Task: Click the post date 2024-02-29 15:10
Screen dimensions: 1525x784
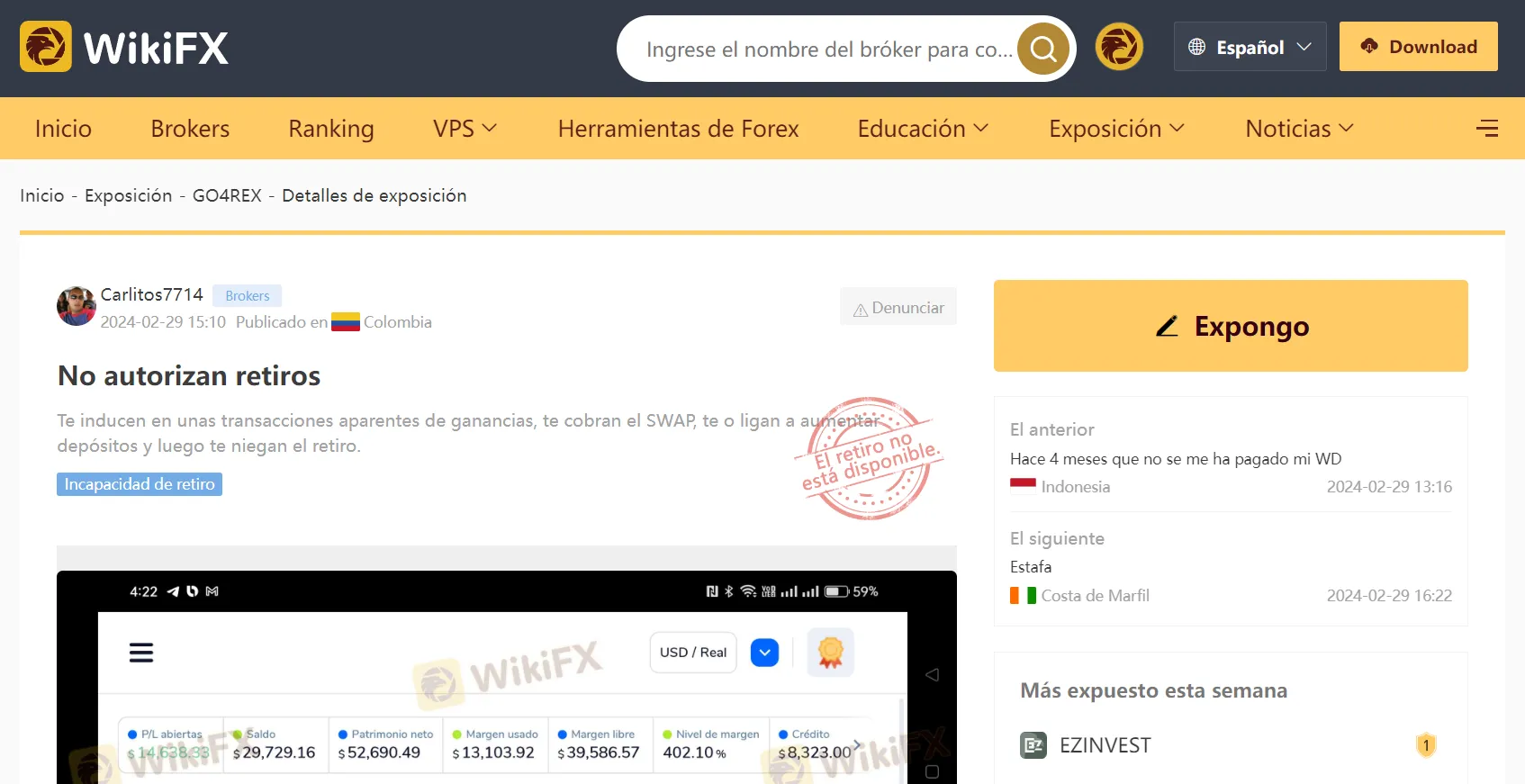Action: click(163, 322)
